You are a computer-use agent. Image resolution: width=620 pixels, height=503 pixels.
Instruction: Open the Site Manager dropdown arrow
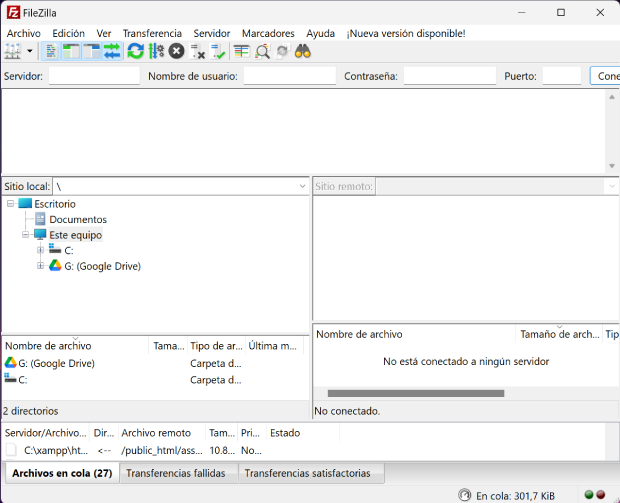pos(30,51)
